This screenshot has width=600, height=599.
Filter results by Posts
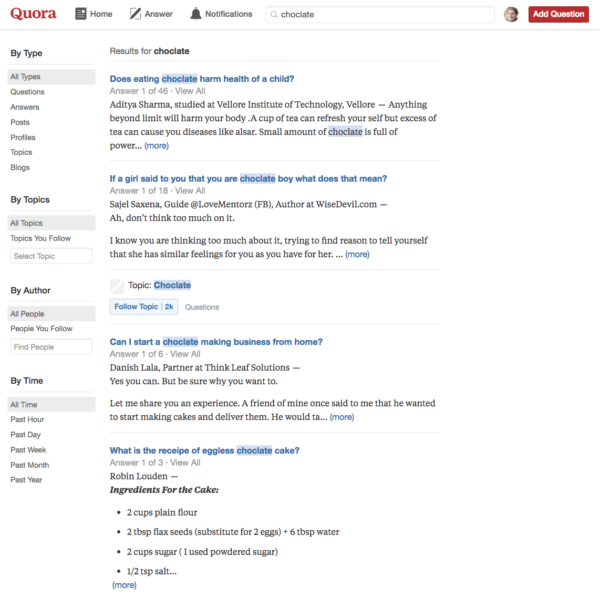20,122
